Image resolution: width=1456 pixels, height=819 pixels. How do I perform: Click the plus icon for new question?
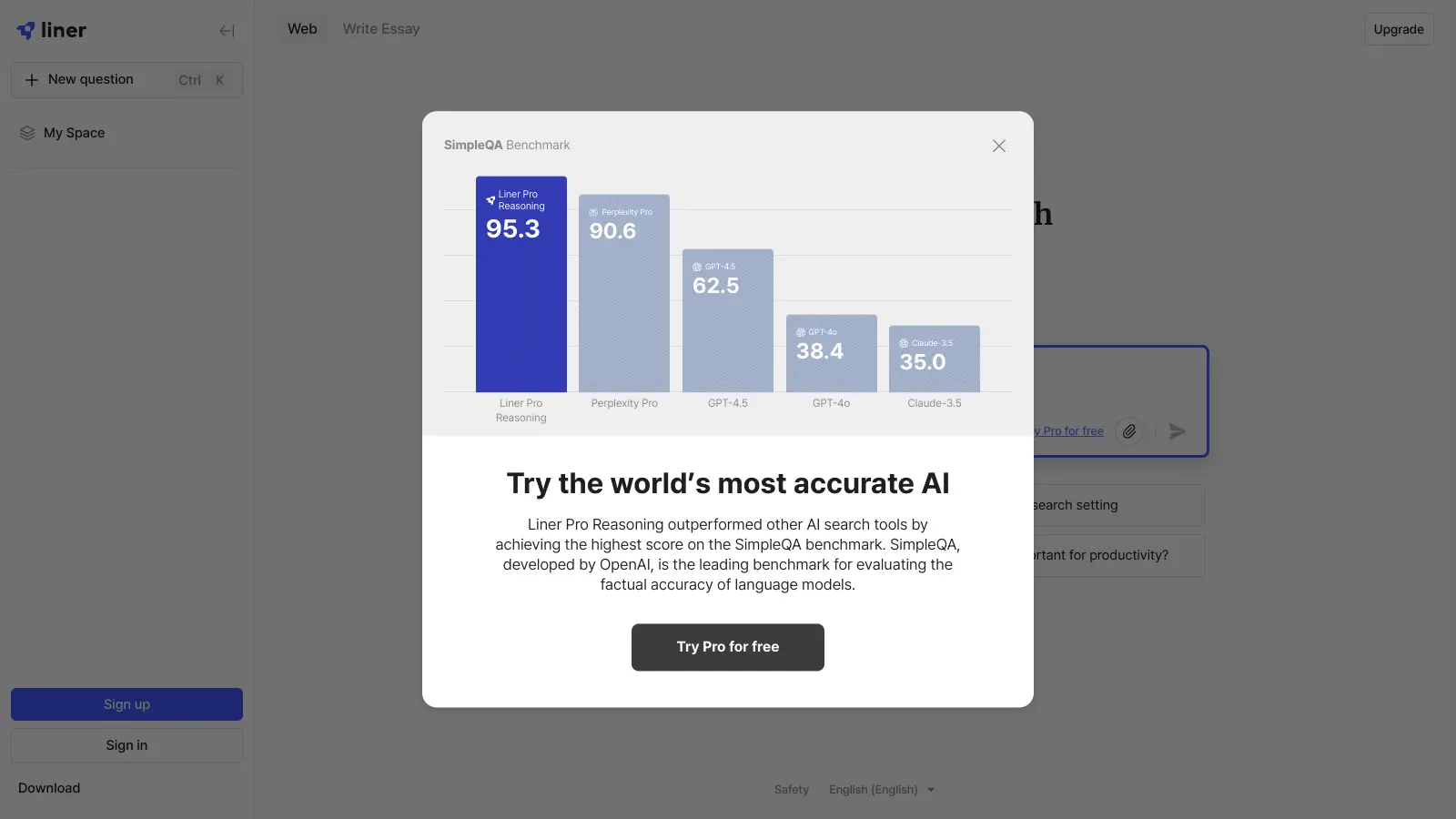[32, 80]
